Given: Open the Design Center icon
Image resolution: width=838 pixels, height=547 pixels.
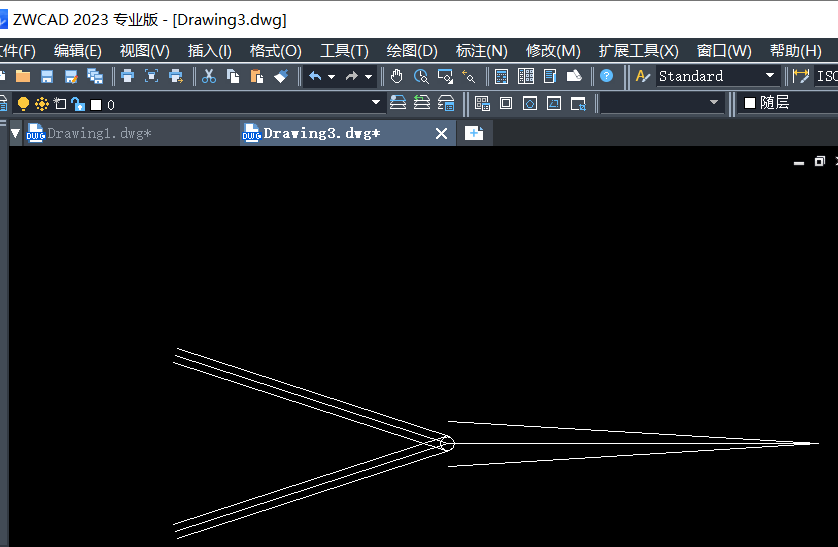Looking at the screenshot, I should pos(526,76).
